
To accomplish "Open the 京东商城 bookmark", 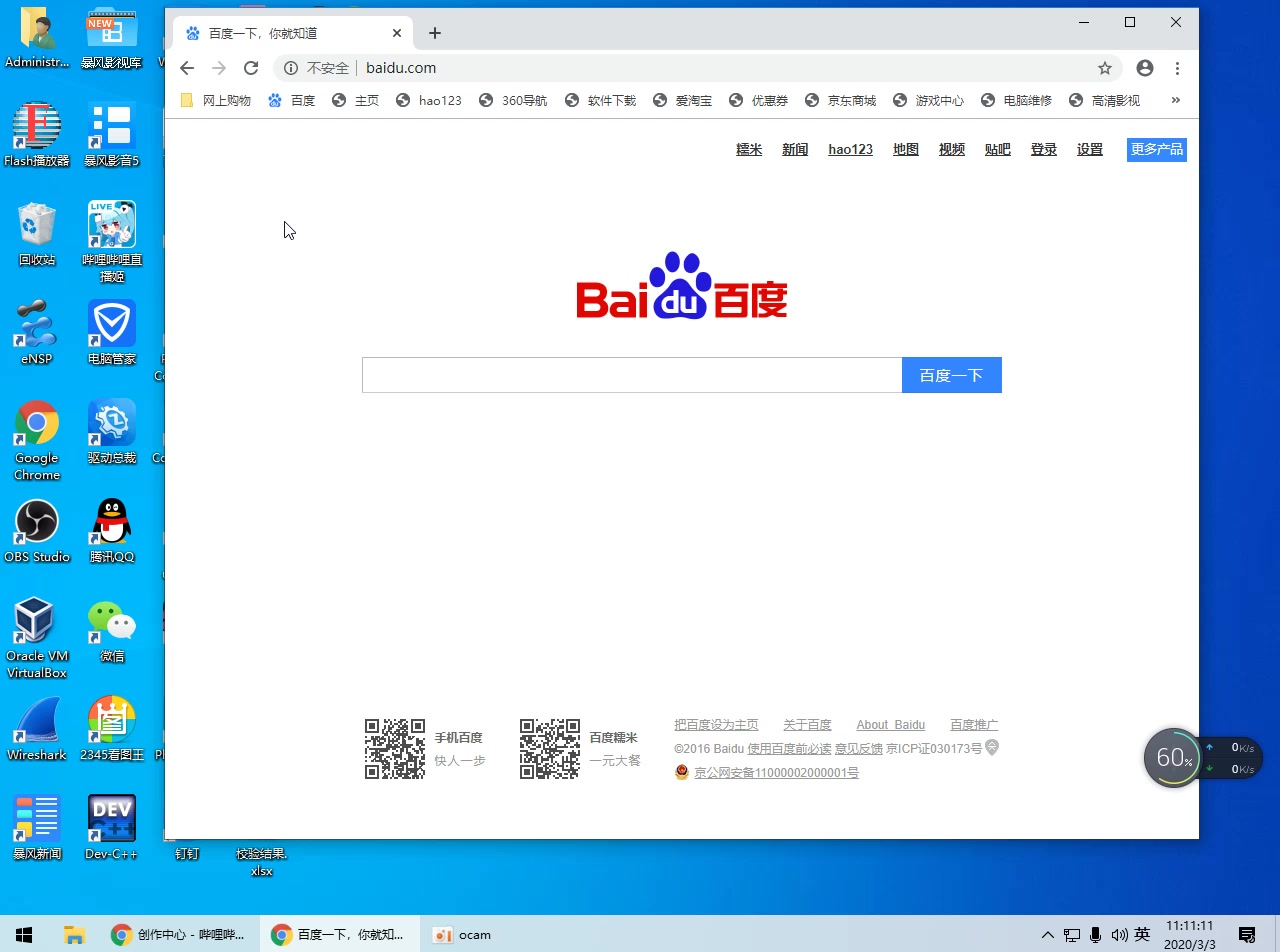I will (840, 100).
